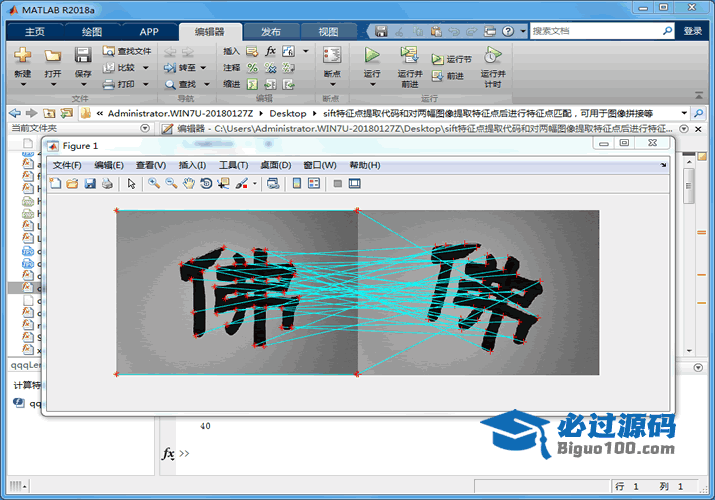The height and width of the screenshot is (500, 715).
Task: Click the Find (查找) magnifier icon
Action: pyautogui.click(x=170, y=84)
